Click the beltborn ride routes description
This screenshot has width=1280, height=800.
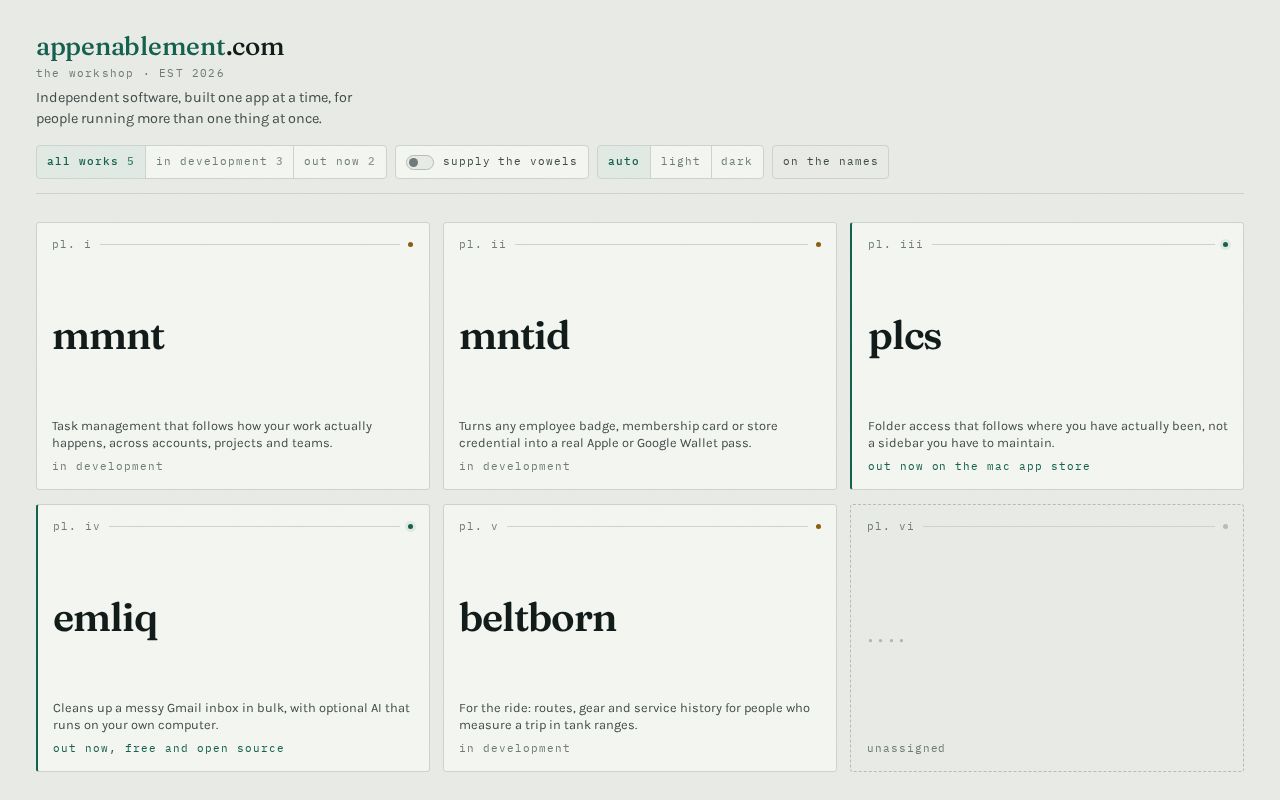tap(634, 716)
